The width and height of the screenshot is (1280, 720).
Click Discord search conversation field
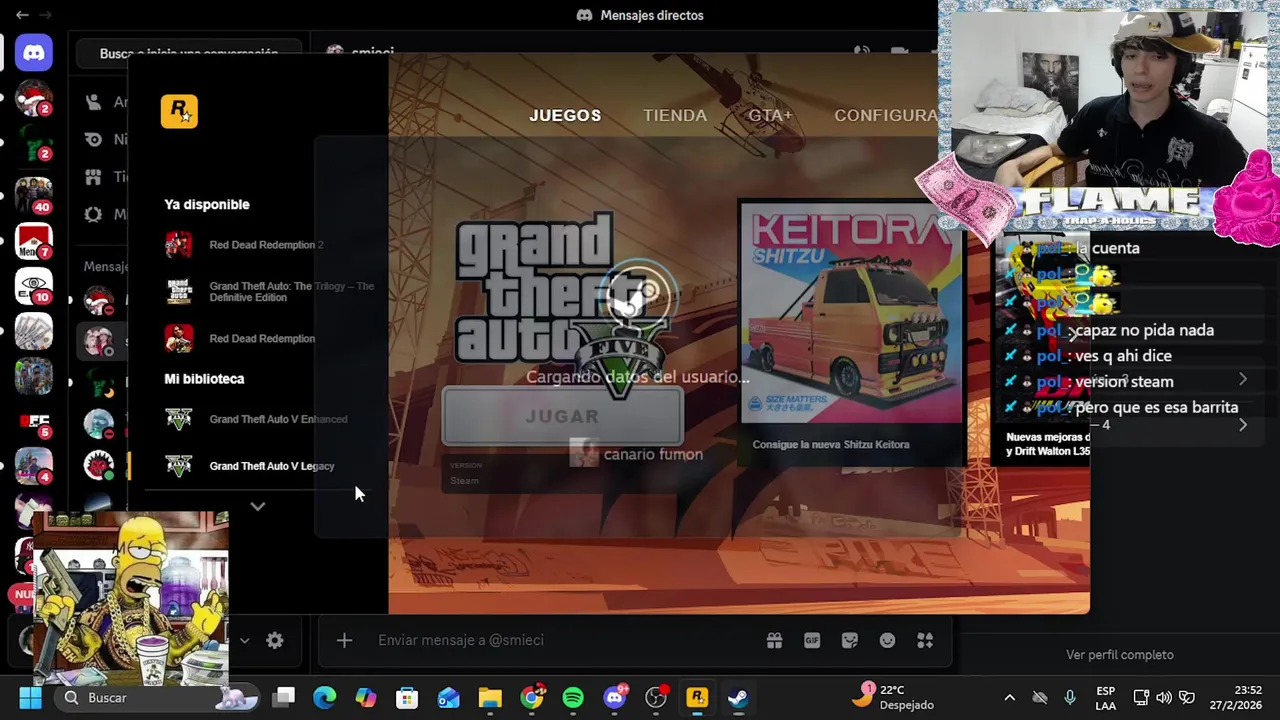point(189,53)
